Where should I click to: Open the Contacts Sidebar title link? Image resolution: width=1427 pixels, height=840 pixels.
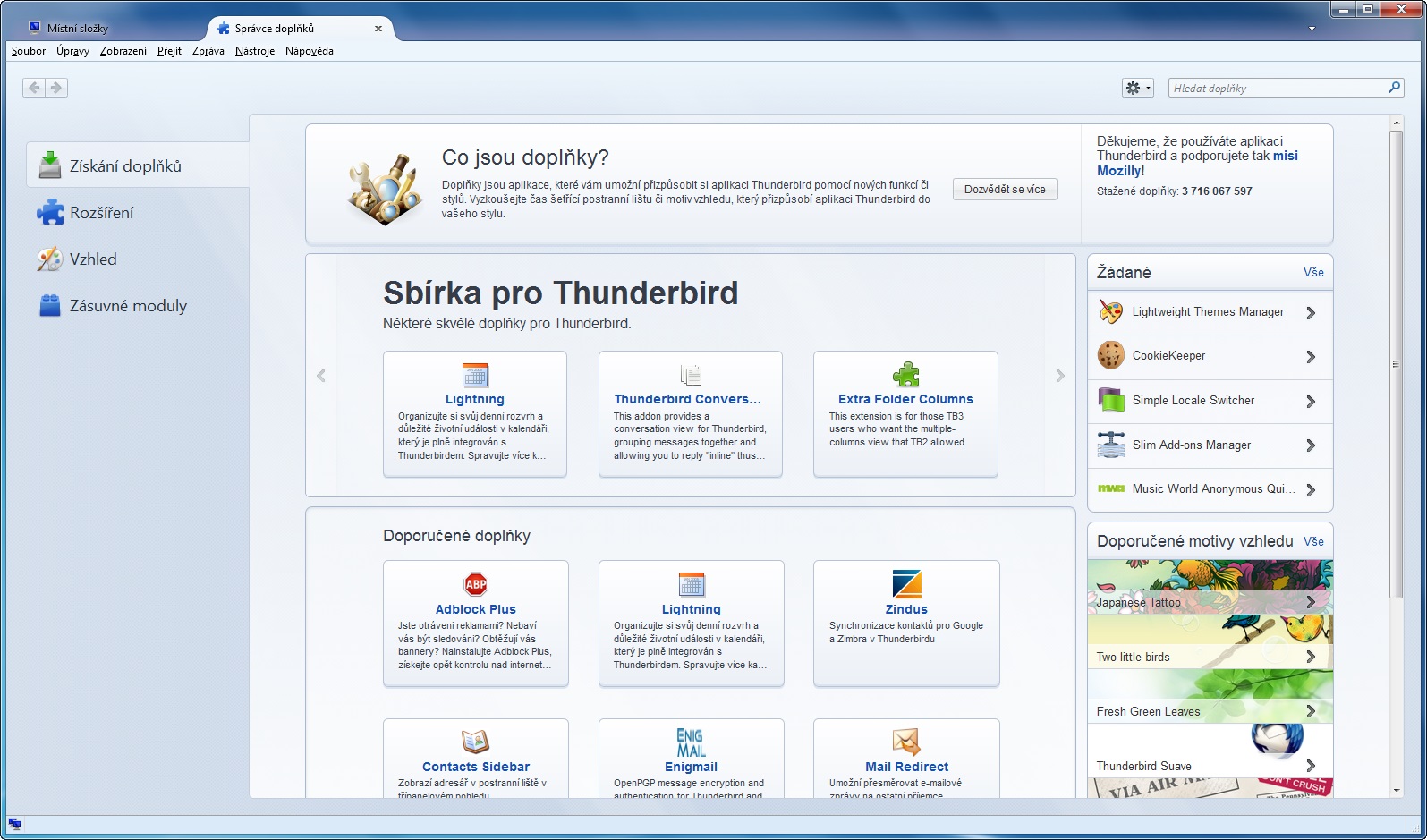(476, 767)
